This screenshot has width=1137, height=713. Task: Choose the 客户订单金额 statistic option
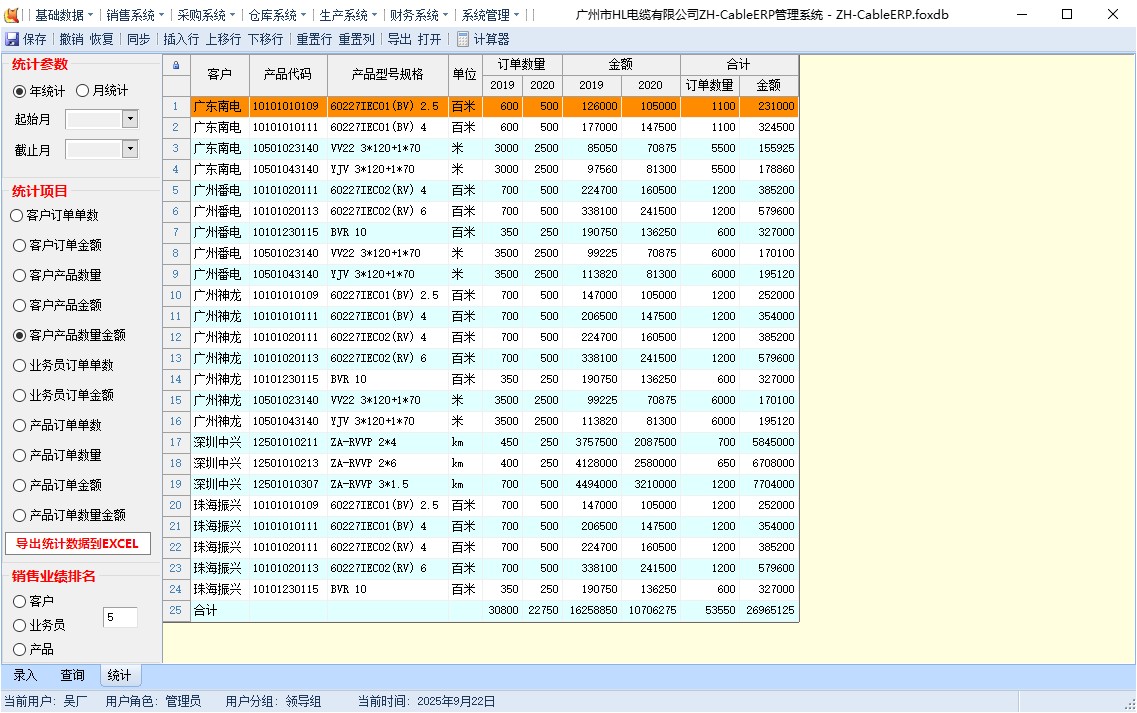[18, 244]
